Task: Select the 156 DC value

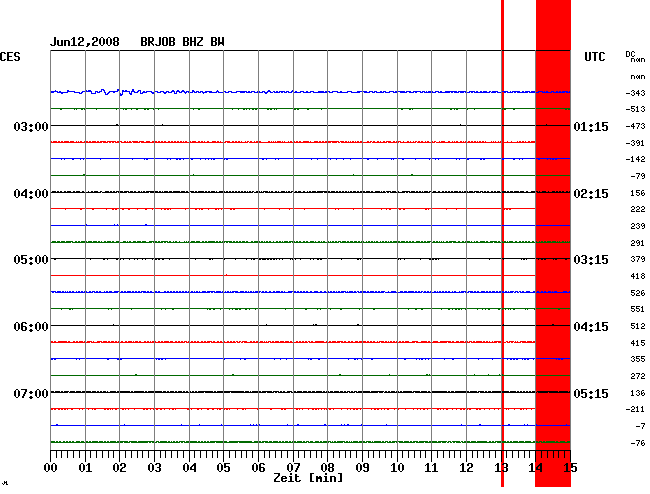Action: (x=638, y=193)
